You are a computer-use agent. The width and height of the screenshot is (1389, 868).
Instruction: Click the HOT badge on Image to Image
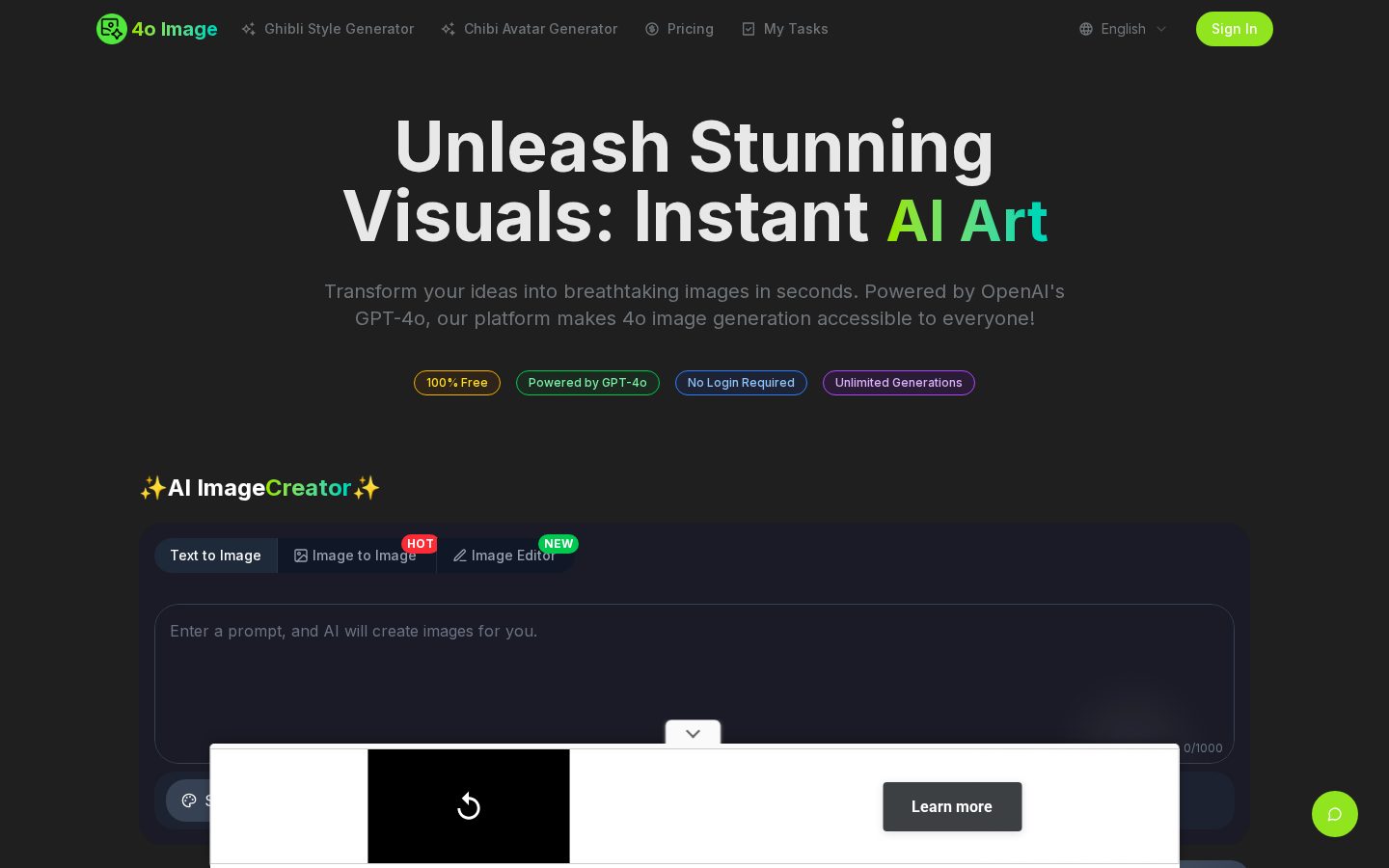[x=420, y=544]
